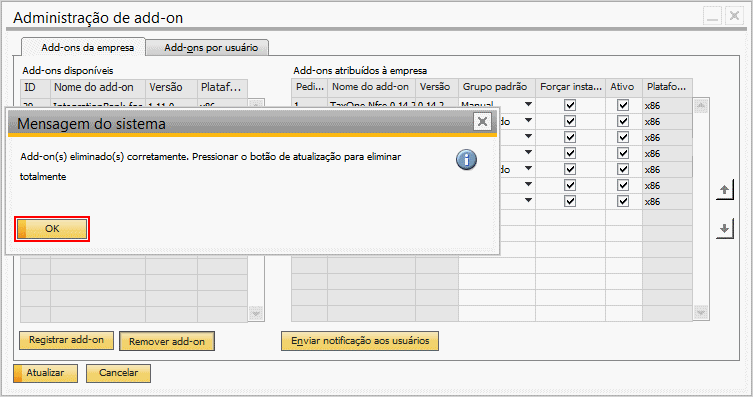
Task: Open the first row Grupo padrão dropdown
Action: pos(528,104)
